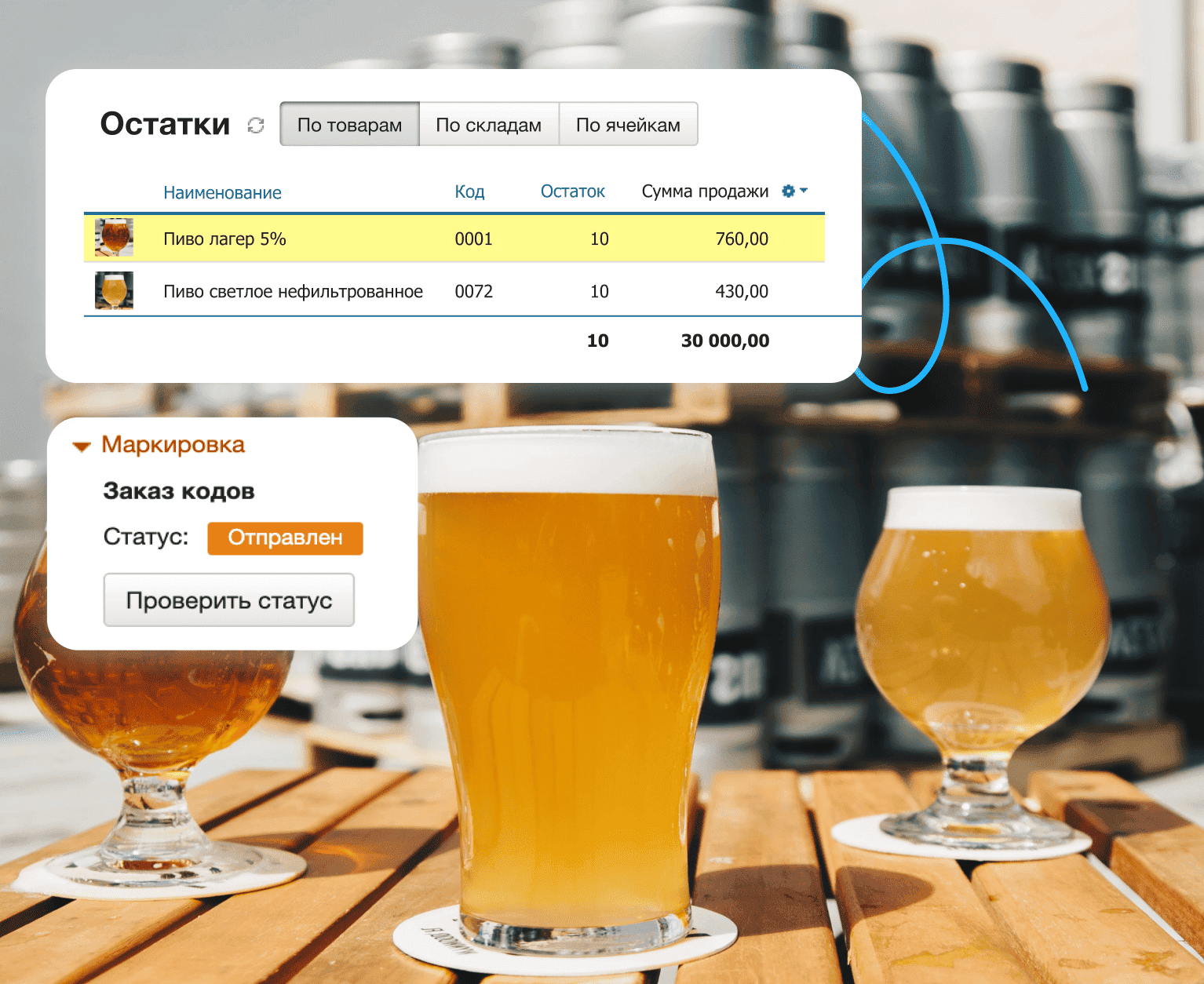Open the table settings gear icon
This screenshot has width=1204, height=984.
pos(788,191)
